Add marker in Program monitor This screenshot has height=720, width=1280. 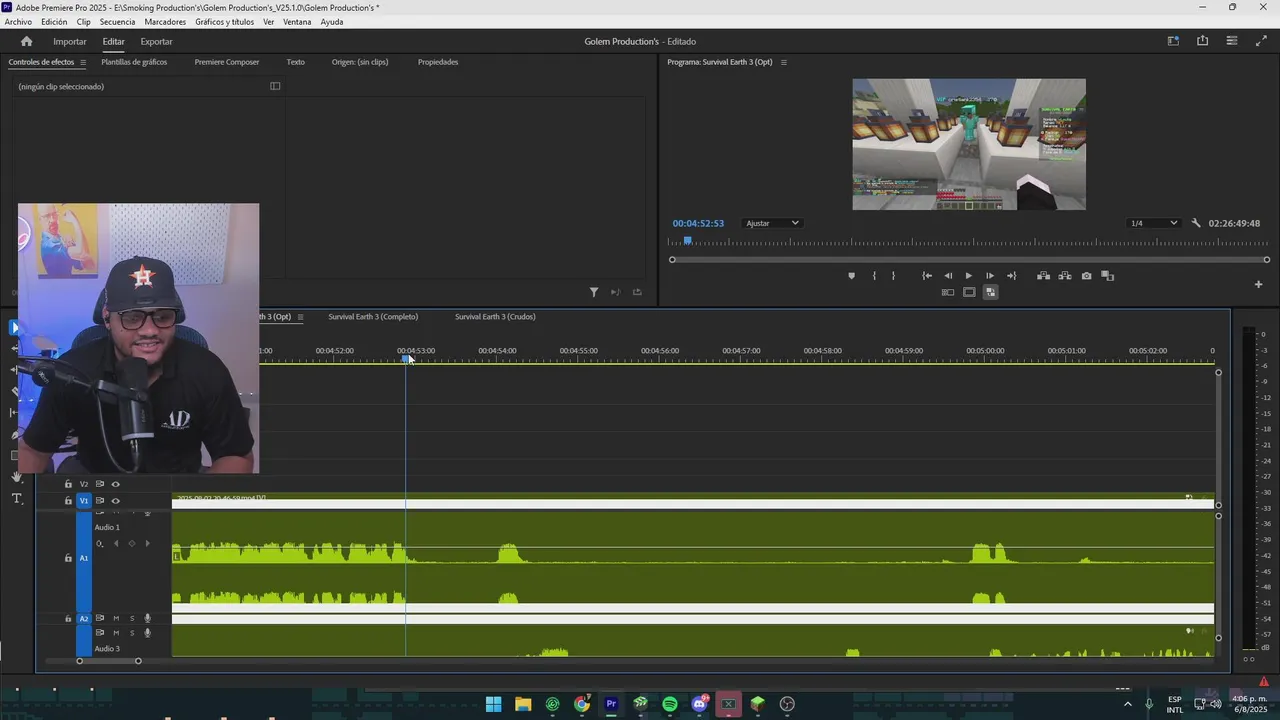click(x=851, y=276)
